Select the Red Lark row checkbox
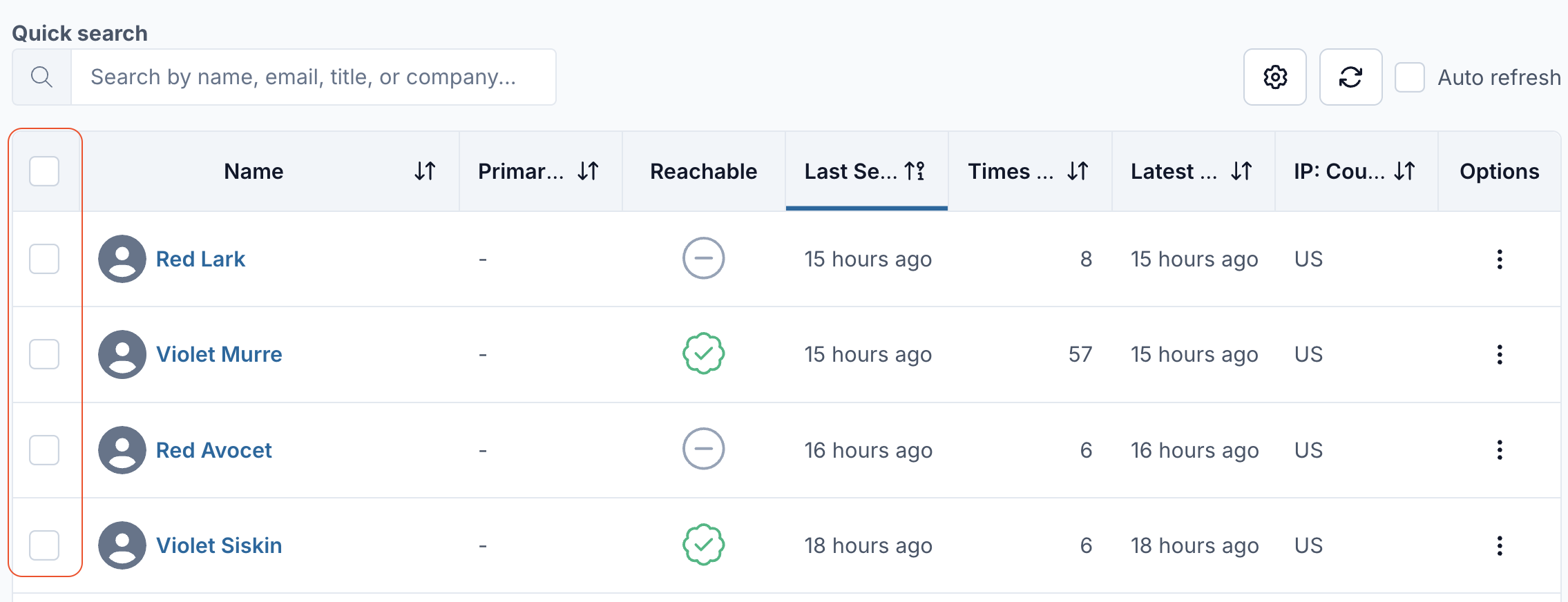Viewport: 1568px width, 602px height. 44,259
